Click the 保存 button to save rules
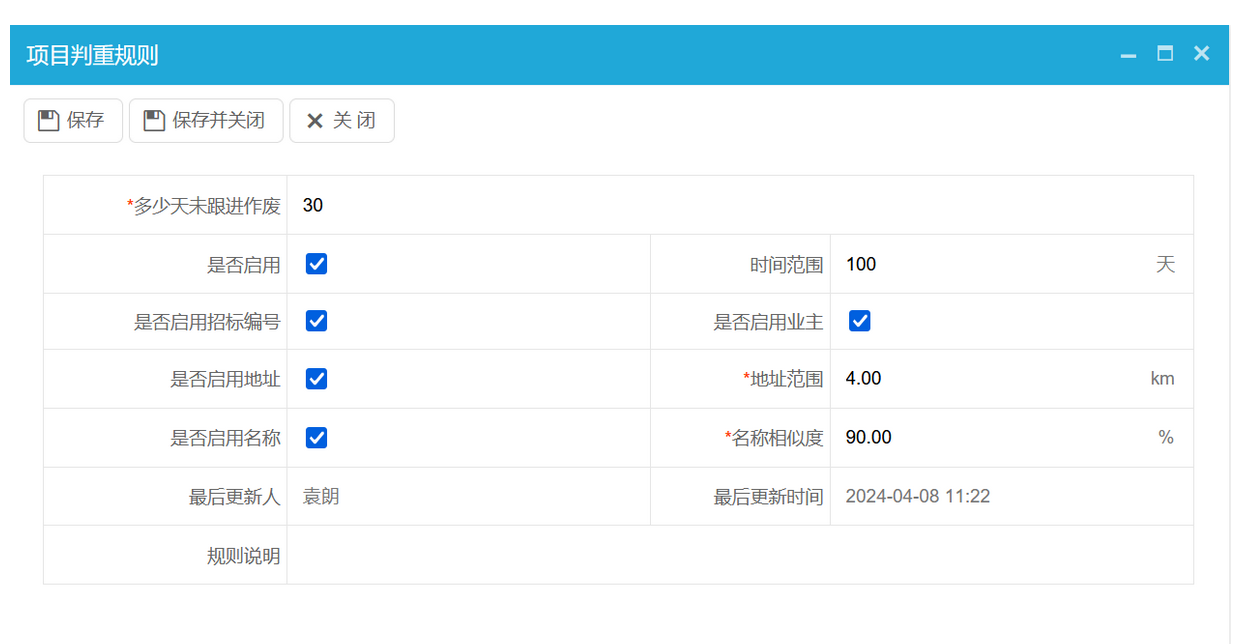This screenshot has height=644, width=1239. [x=72, y=120]
